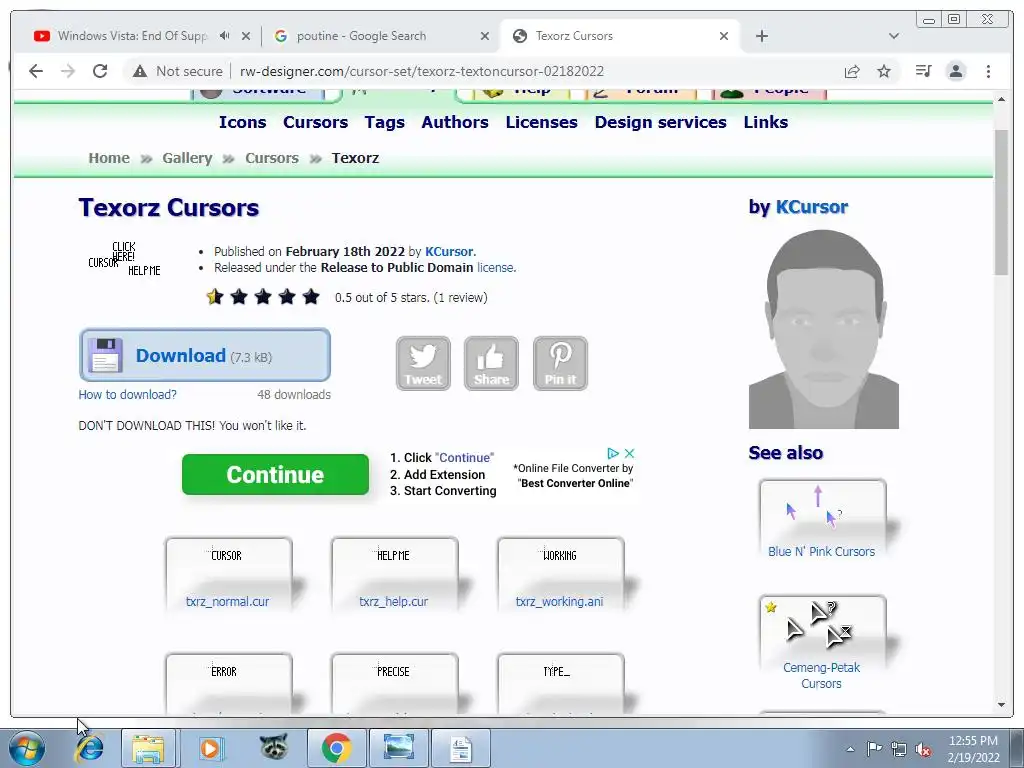Close the Texorz Cursors tab

click(x=724, y=36)
